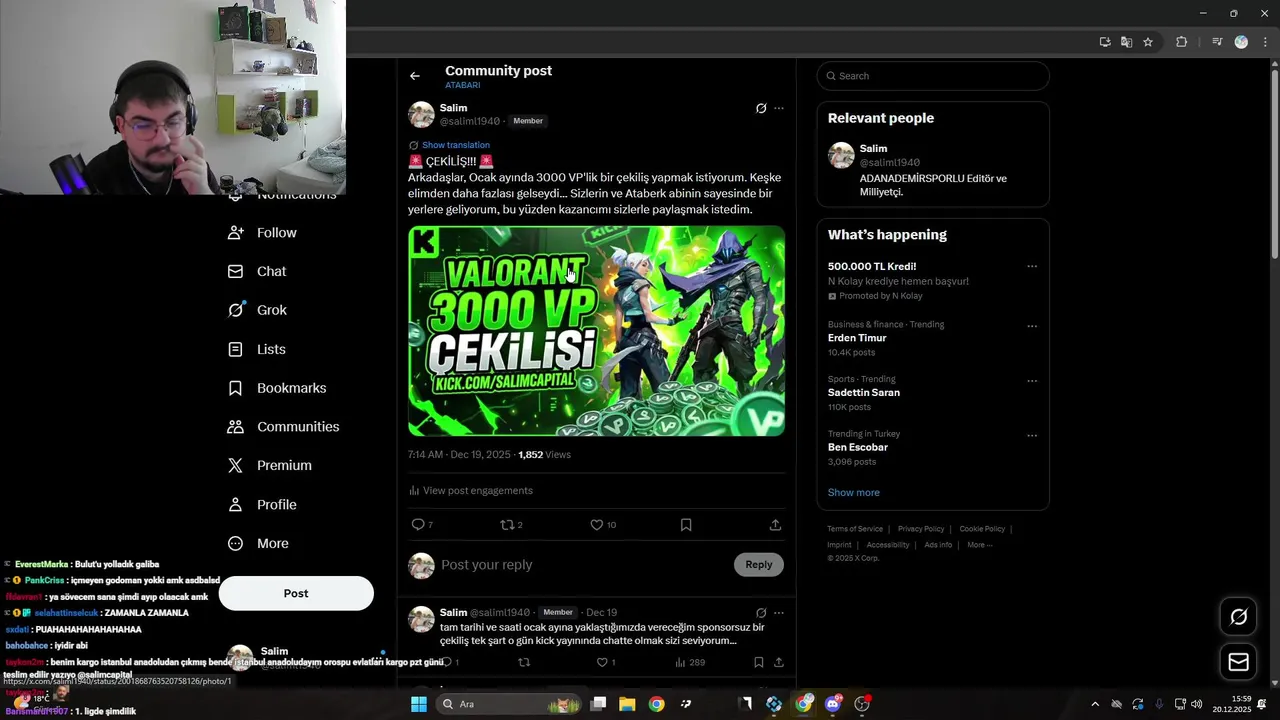The image size is (1280, 720).
Task: Click the Grok icon on Salim's Dec 19 reply
Action: tap(761, 613)
